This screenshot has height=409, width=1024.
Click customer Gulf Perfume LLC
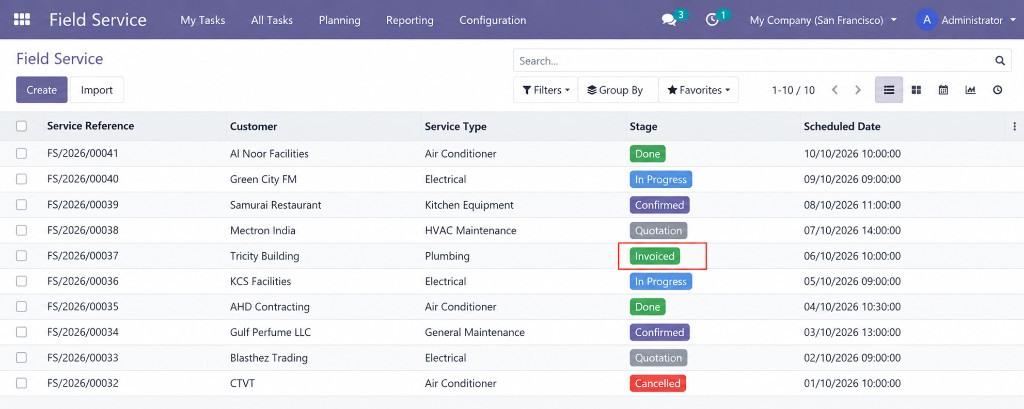click(270, 332)
